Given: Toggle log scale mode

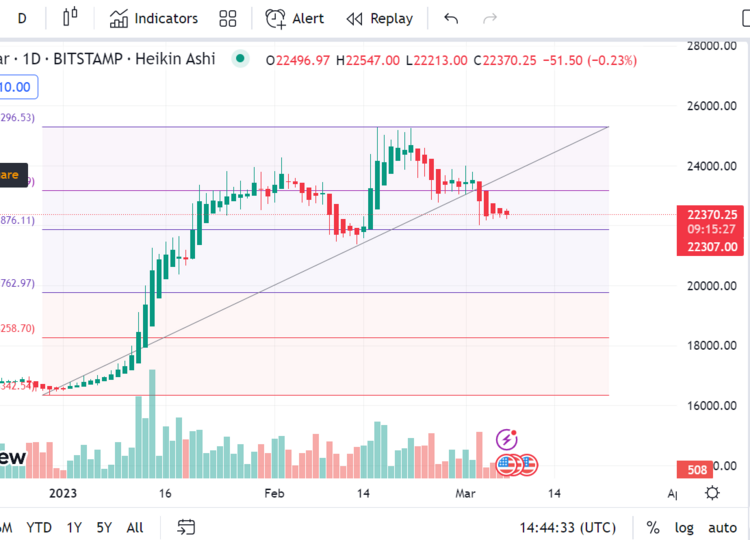Looking at the screenshot, I should 684,527.
